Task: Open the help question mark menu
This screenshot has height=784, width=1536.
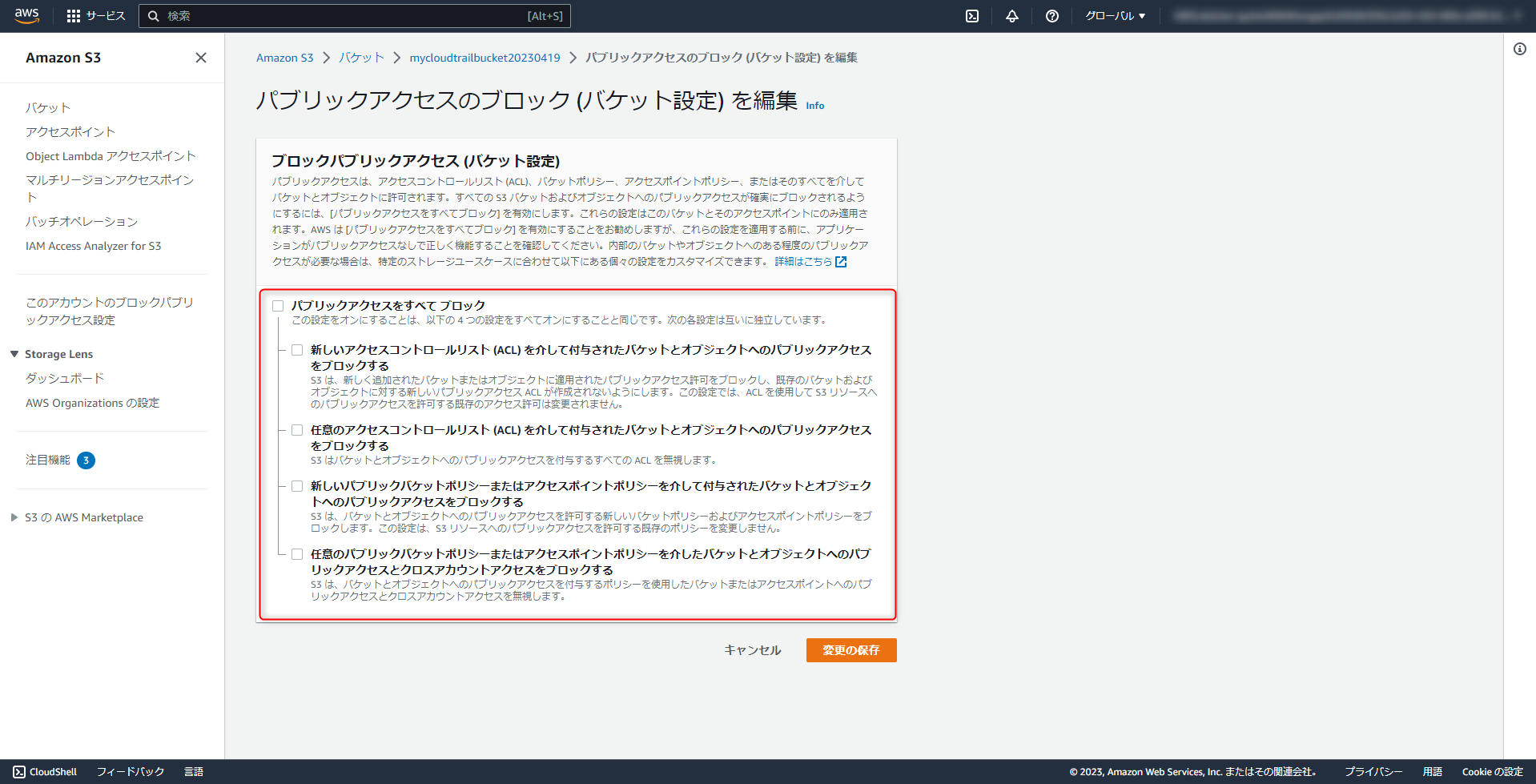Action: (1051, 15)
